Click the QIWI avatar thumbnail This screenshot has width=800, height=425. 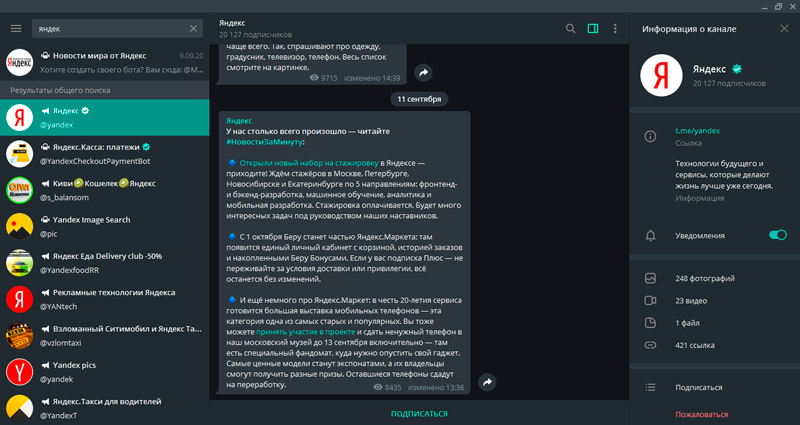[19, 190]
